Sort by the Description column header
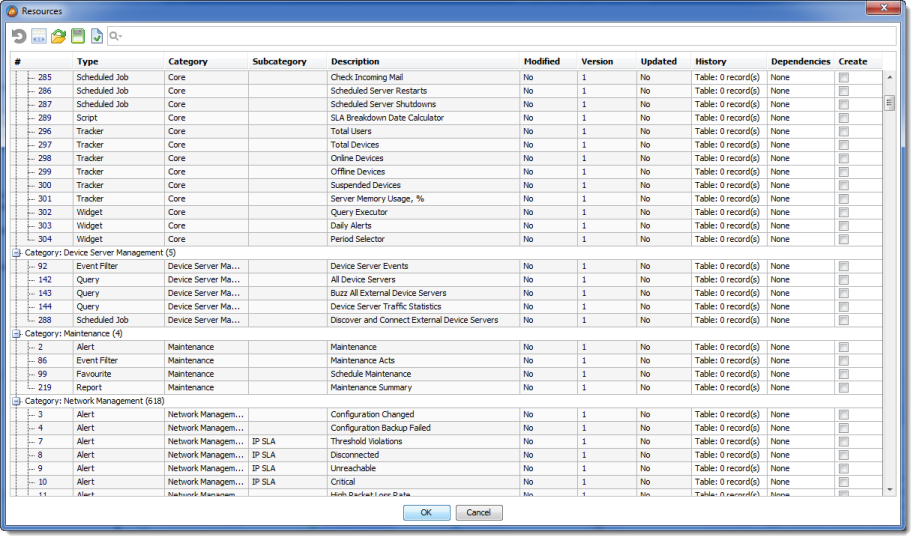The image size is (916, 541). 355,62
